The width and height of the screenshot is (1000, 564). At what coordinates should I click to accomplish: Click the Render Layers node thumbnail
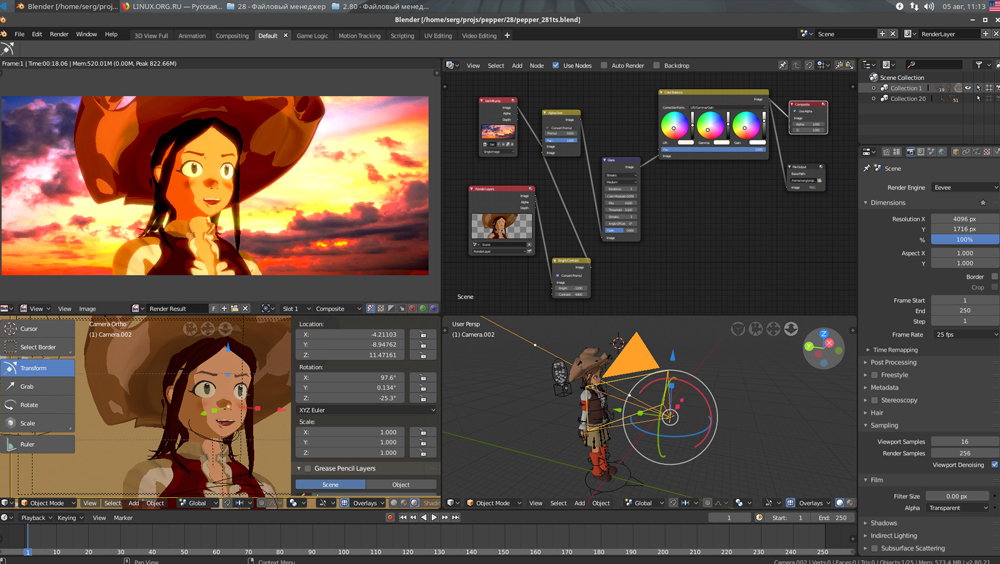click(501, 226)
